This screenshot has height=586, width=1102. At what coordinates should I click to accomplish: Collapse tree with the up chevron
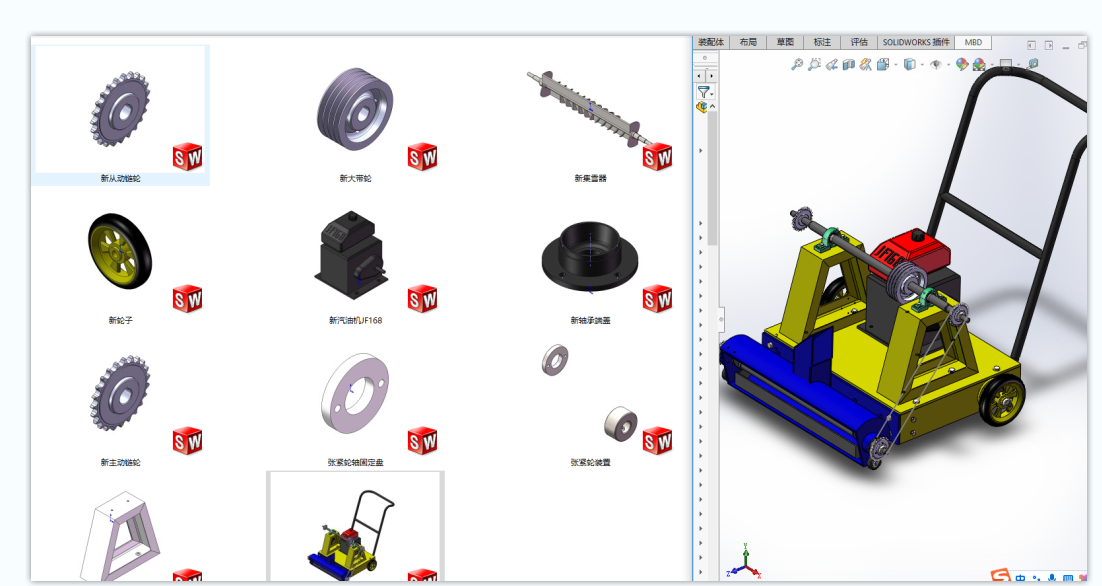tap(712, 106)
